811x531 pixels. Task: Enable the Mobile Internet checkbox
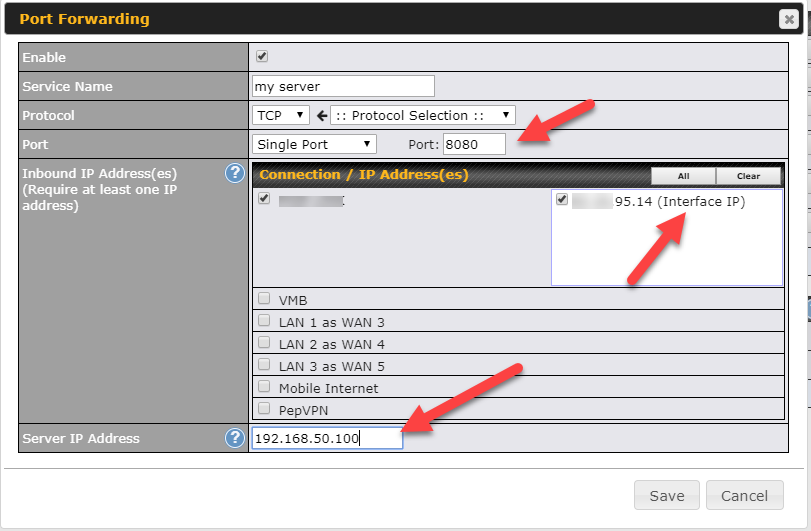point(264,387)
